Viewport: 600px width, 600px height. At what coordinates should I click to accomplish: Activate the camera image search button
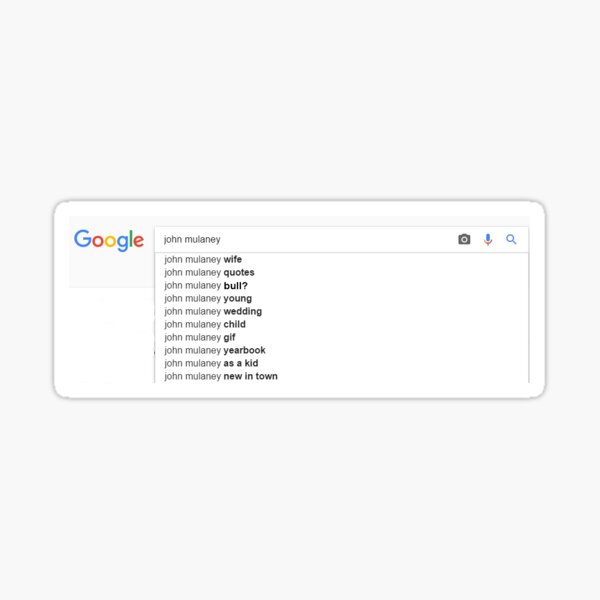[464, 240]
